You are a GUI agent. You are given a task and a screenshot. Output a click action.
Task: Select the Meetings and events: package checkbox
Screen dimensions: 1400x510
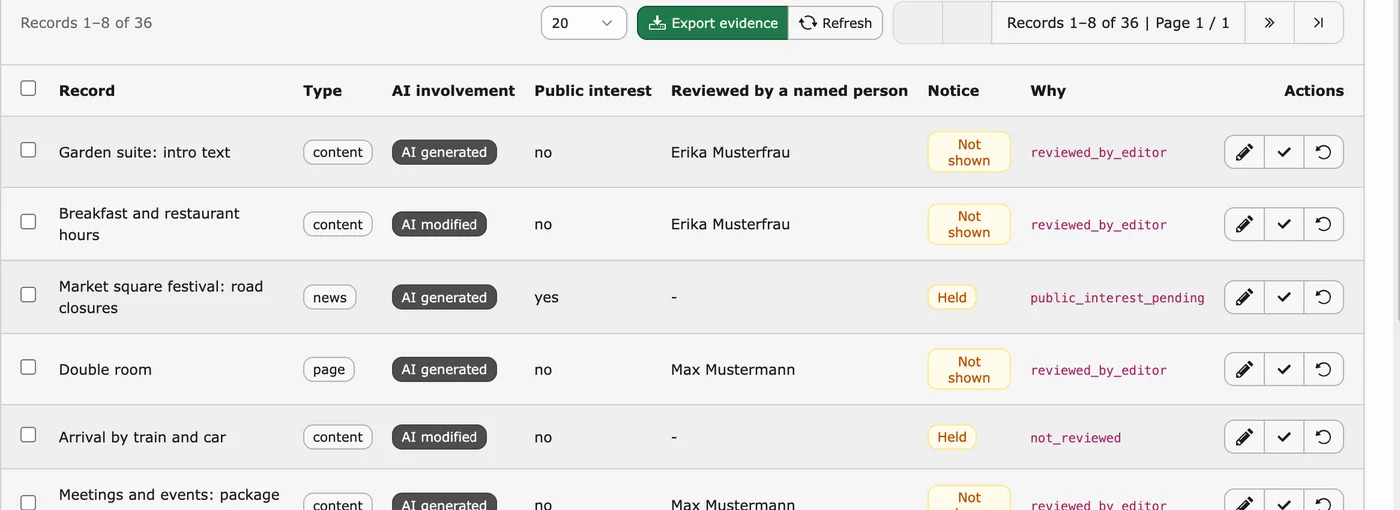pyautogui.click(x=28, y=503)
